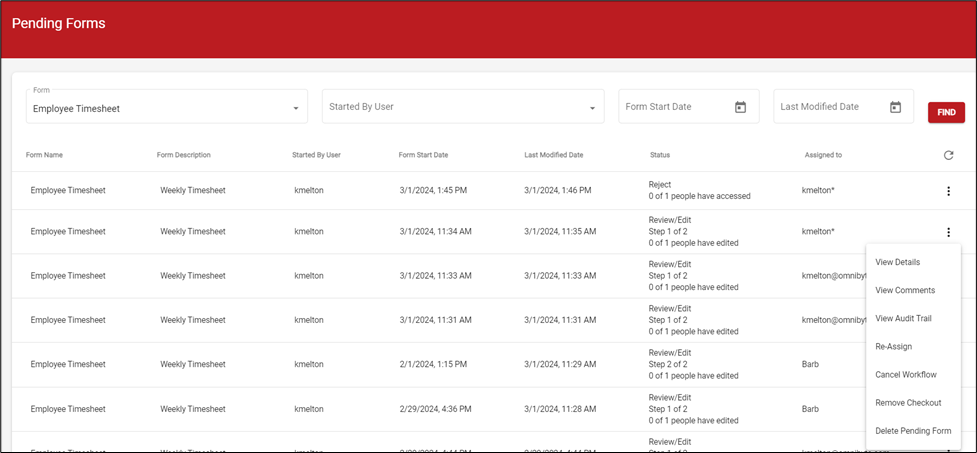The height and width of the screenshot is (453, 977).
Task: Click the Form Name column header
Action: click(44, 155)
